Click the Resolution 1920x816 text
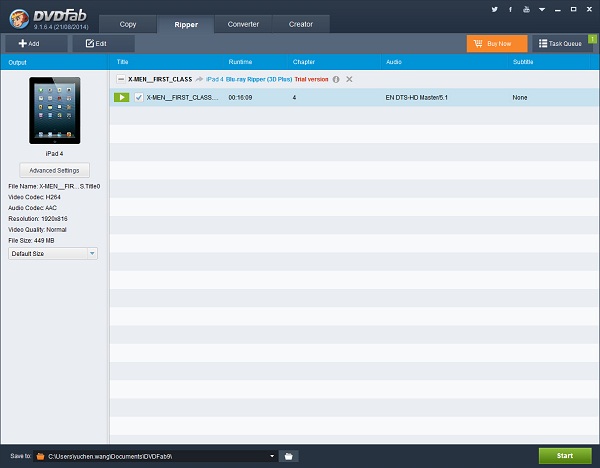 [x=38, y=219]
